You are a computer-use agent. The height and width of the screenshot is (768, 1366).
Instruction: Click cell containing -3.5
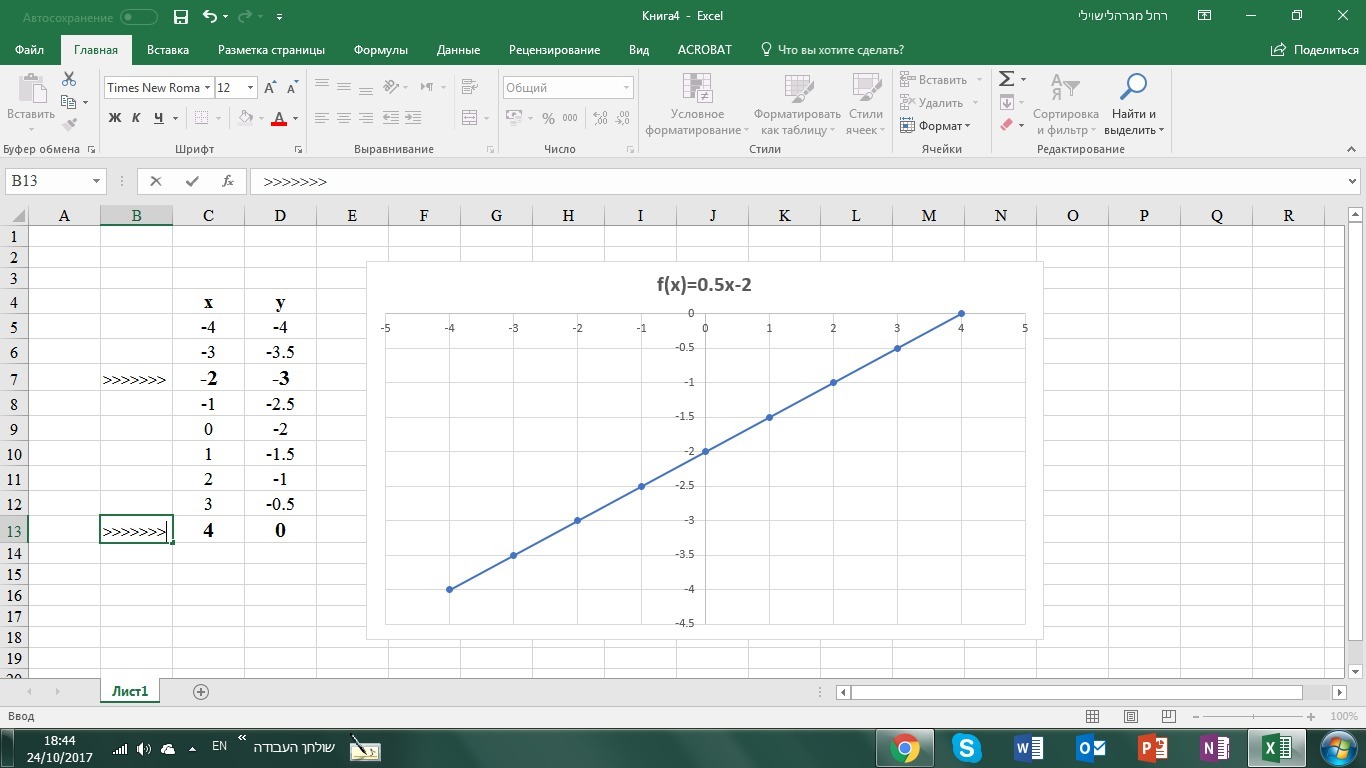[x=280, y=353]
